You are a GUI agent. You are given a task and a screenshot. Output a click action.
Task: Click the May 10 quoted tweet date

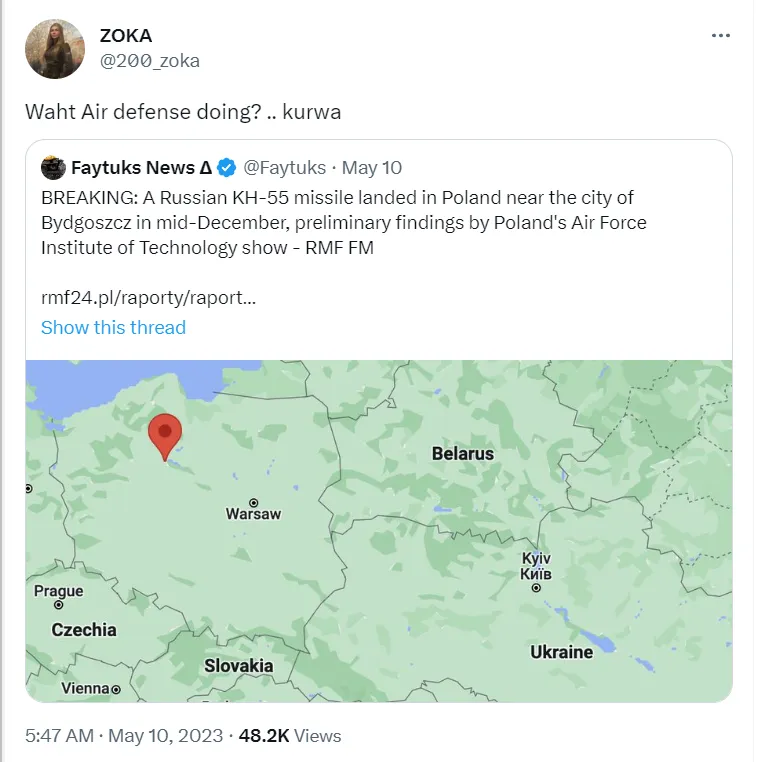(372, 167)
